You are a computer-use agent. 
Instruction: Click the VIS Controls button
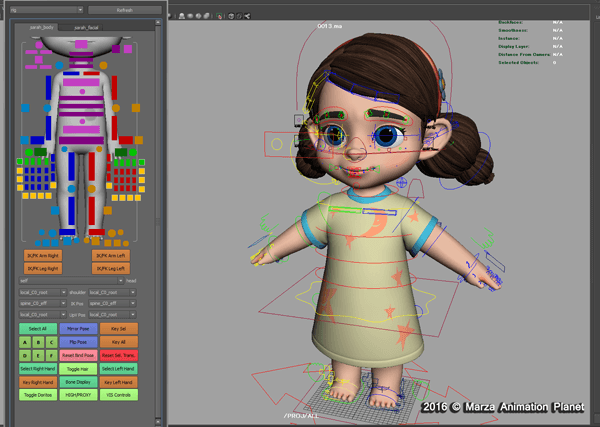click(x=119, y=395)
